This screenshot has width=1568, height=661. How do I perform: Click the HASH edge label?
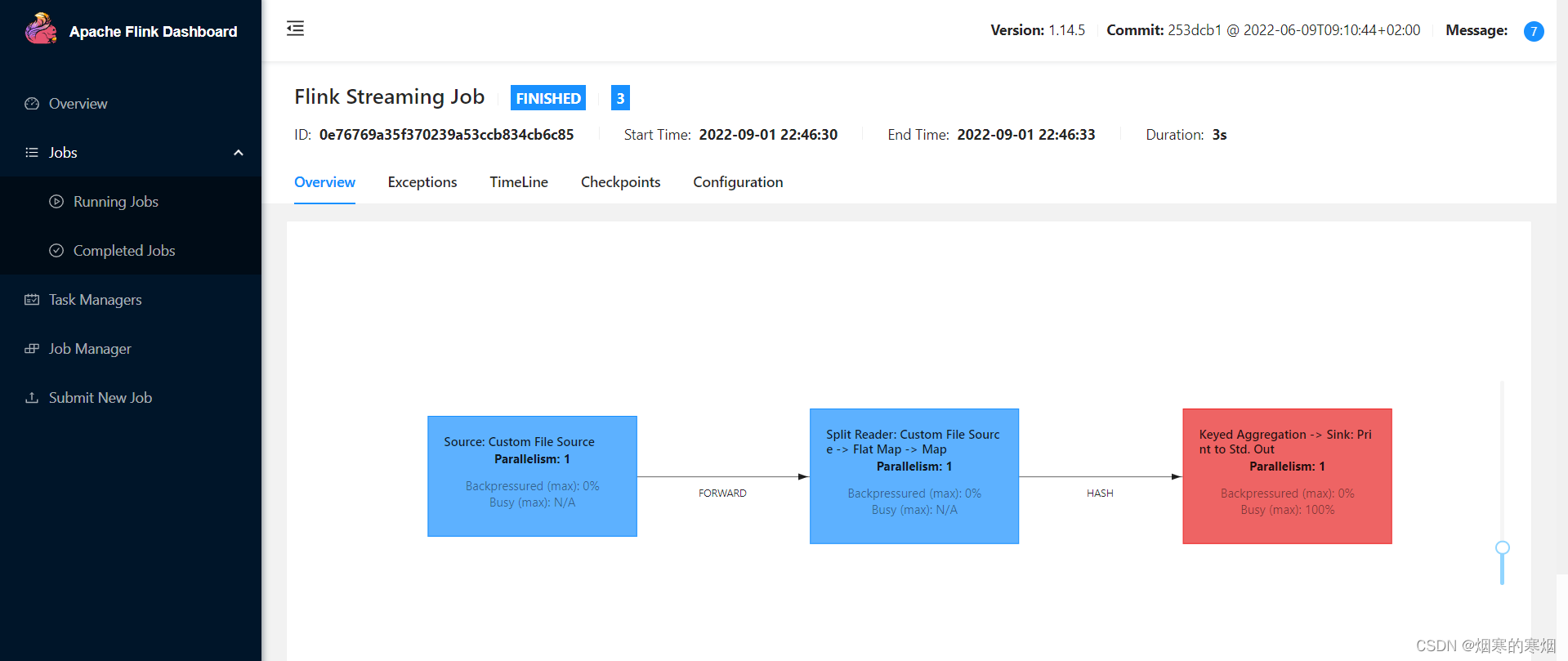pyautogui.click(x=1100, y=494)
